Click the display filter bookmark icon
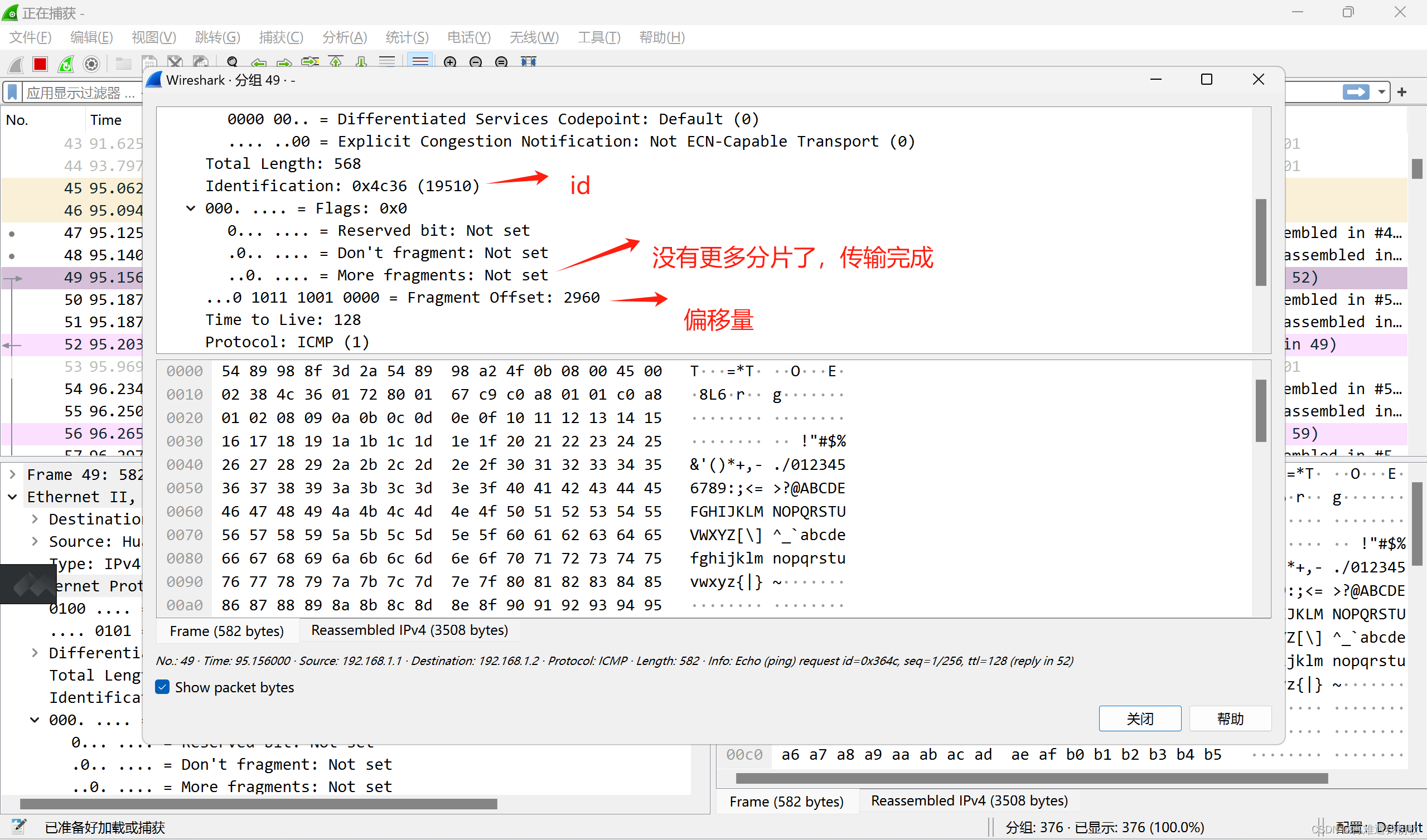This screenshot has height=840, width=1427. [12, 93]
